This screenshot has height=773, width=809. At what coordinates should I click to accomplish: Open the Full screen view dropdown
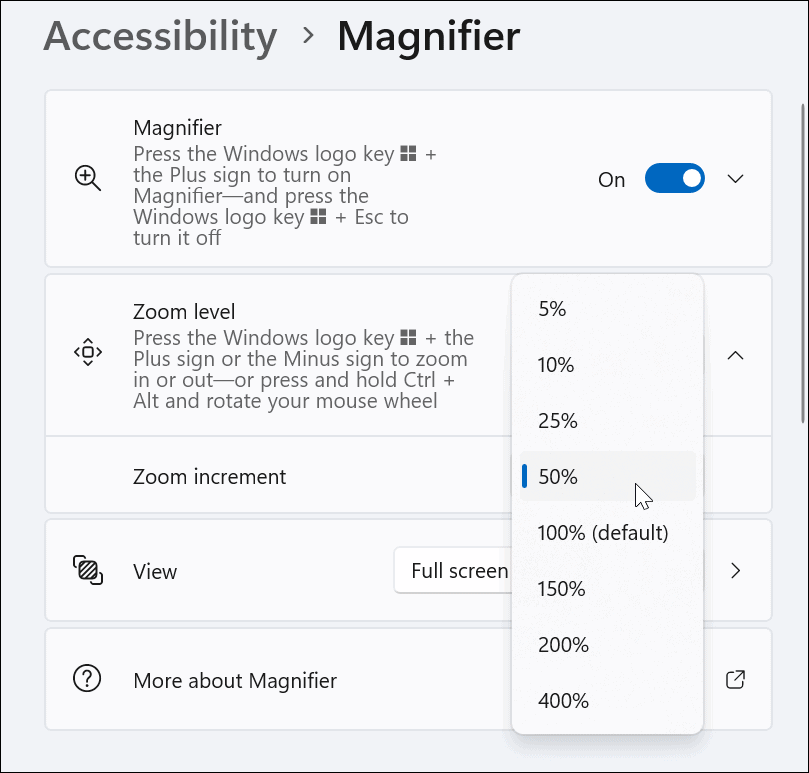(x=460, y=570)
